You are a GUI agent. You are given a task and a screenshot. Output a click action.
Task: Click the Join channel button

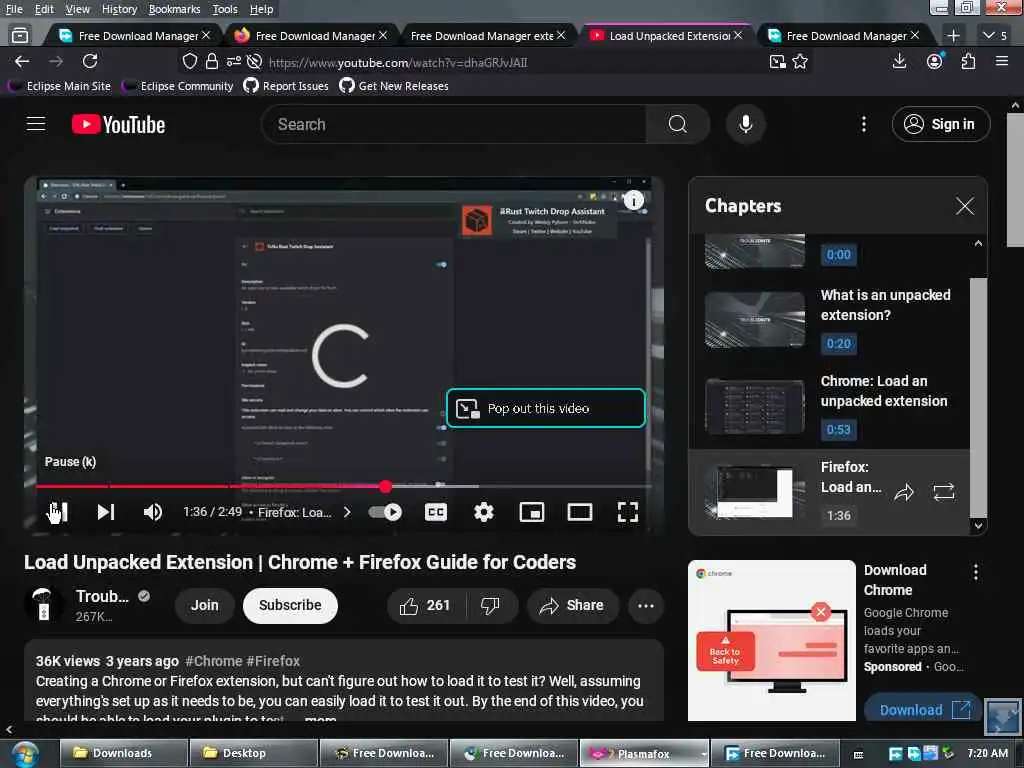pyautogui.click(x=204, y=605)
